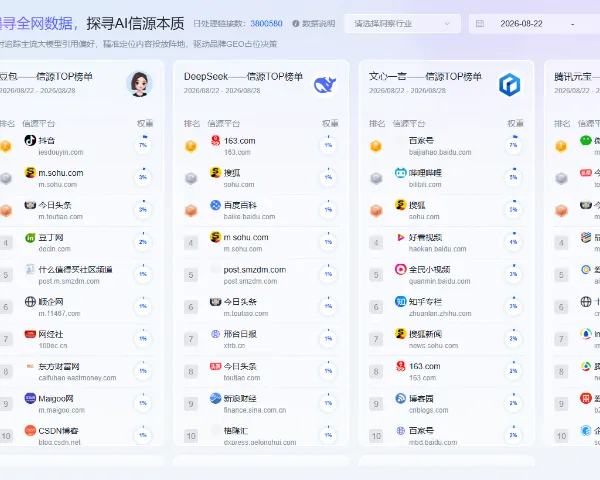Click the 权重 column header in DeepSeek card
This screenshot has height=480, width=600.
(330, 124)
